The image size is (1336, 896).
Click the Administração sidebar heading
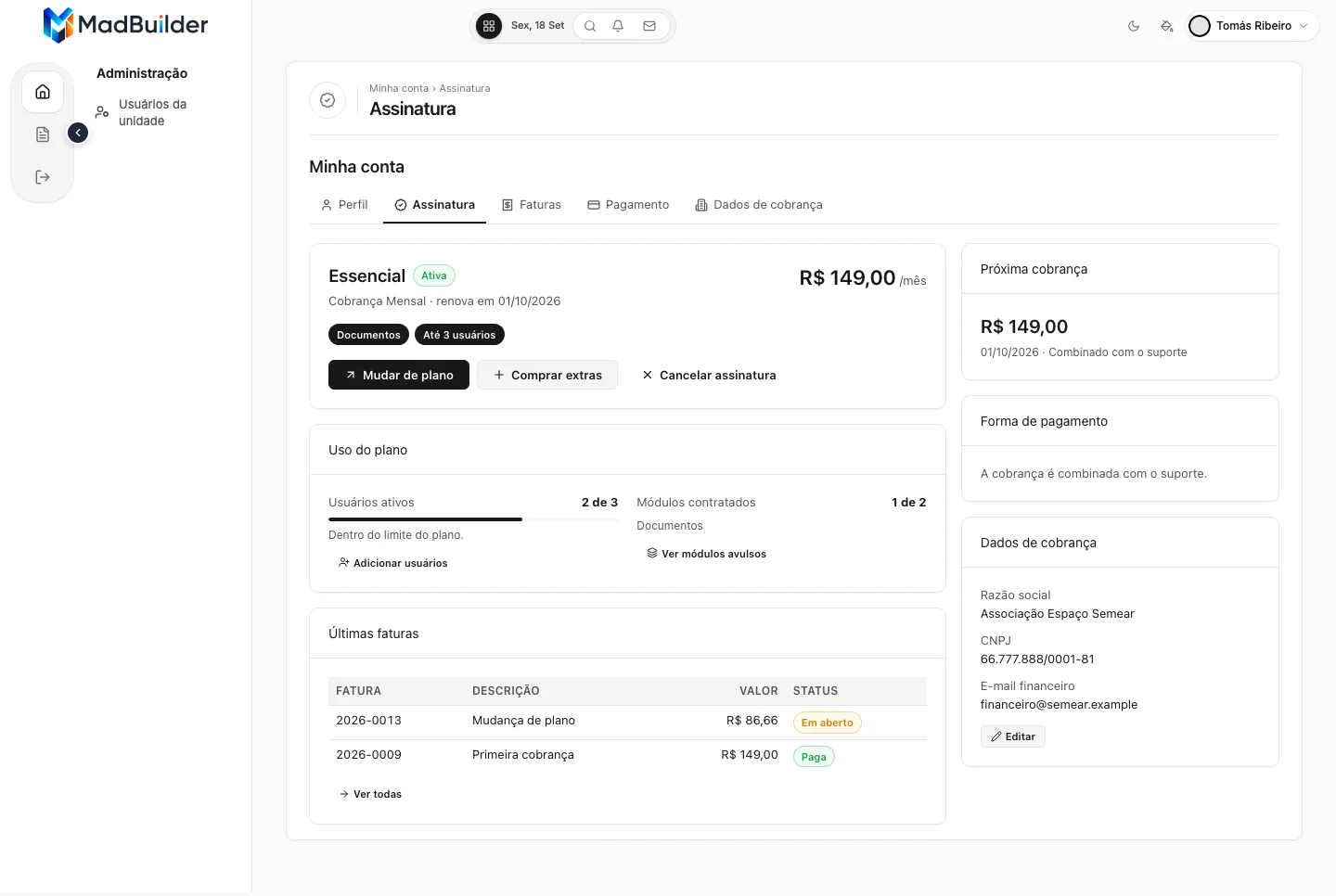pyautogui.click(x=142, y=73)
